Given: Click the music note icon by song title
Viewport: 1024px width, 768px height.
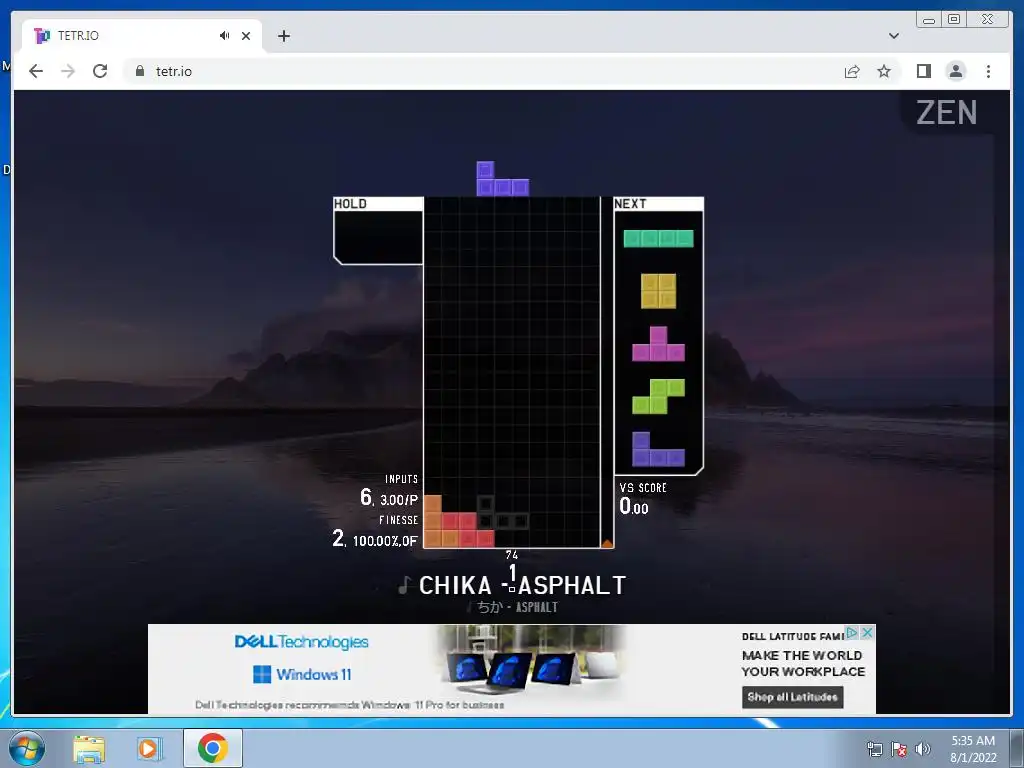Looking at the screenshot, I should 404,585.
